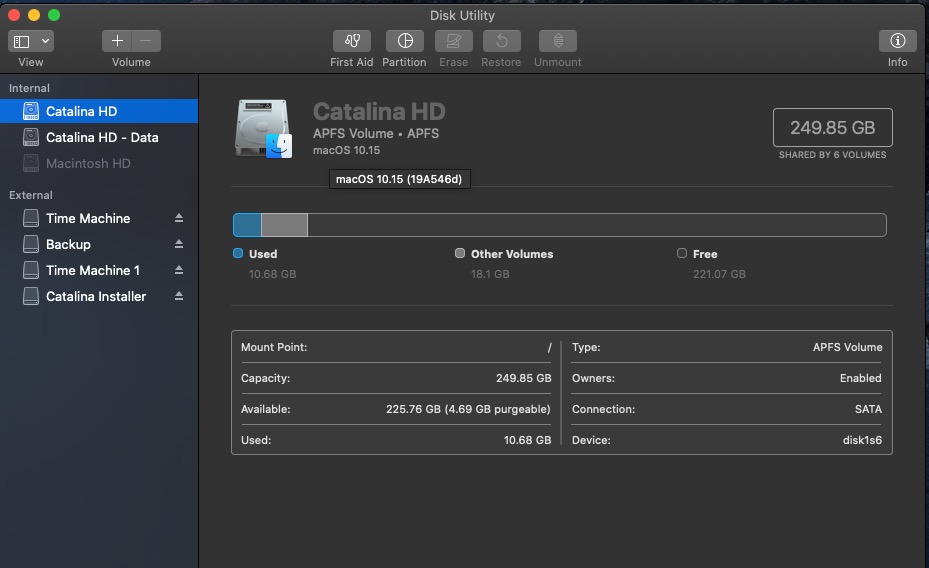Open the View sidebar layout button

pos(22,41)
